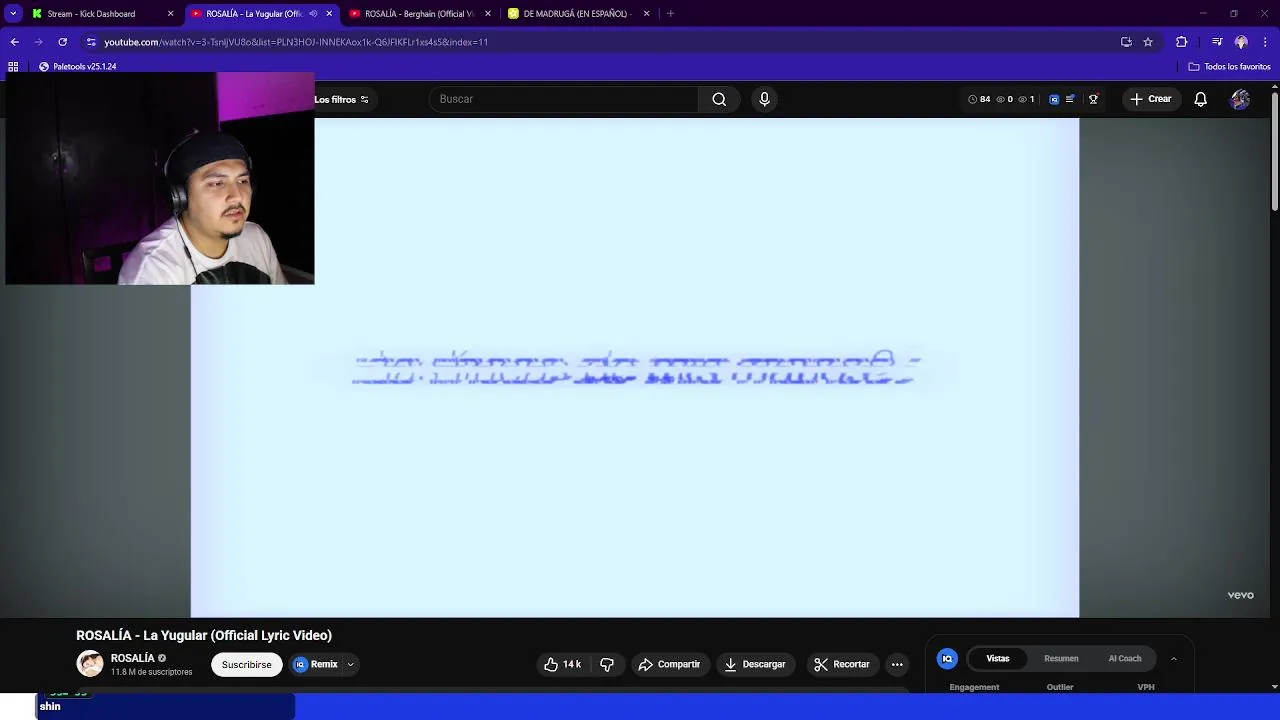Close the DE MADRUGÁ tab
Image resolution: width=1280 pixels, height=720 pixels.
[646, 14]
